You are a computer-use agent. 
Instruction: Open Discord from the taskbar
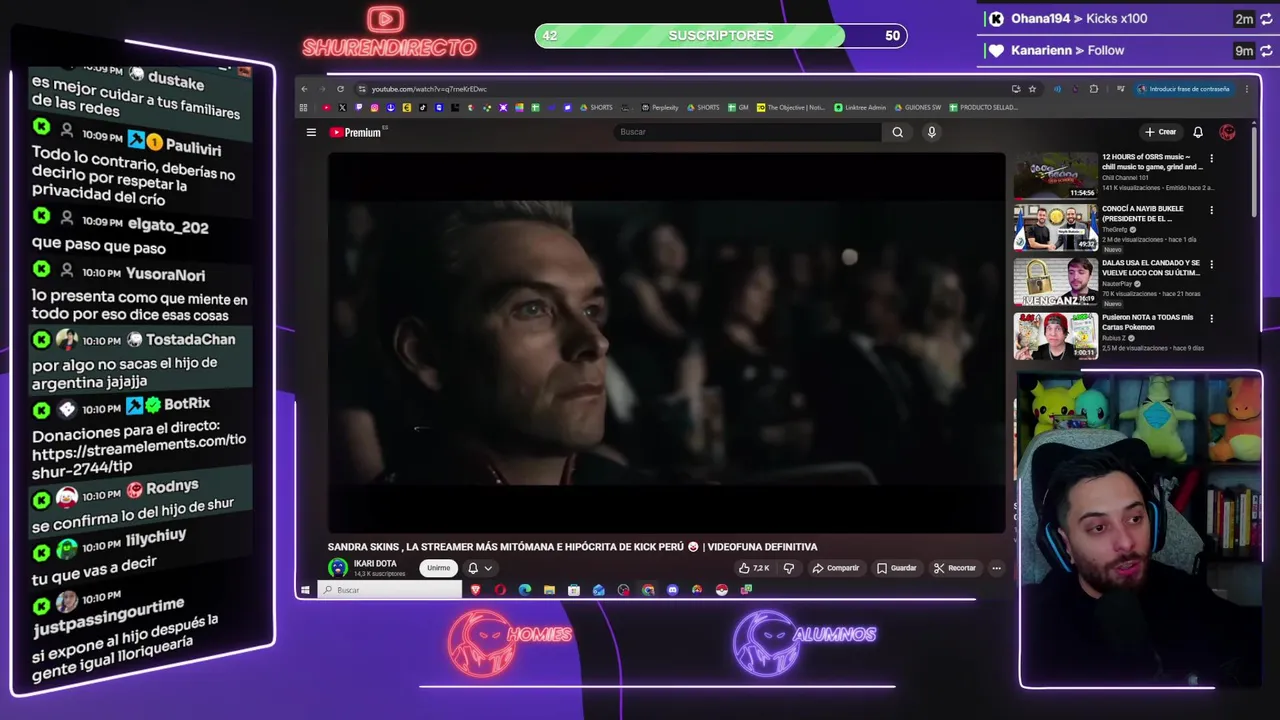tap(672, 590)
